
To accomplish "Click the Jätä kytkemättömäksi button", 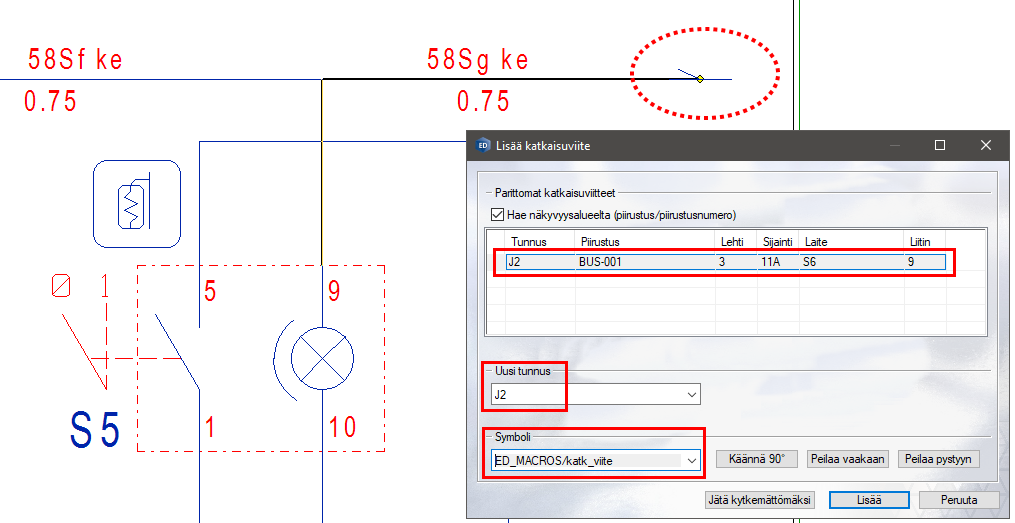I will click(759, 500).
